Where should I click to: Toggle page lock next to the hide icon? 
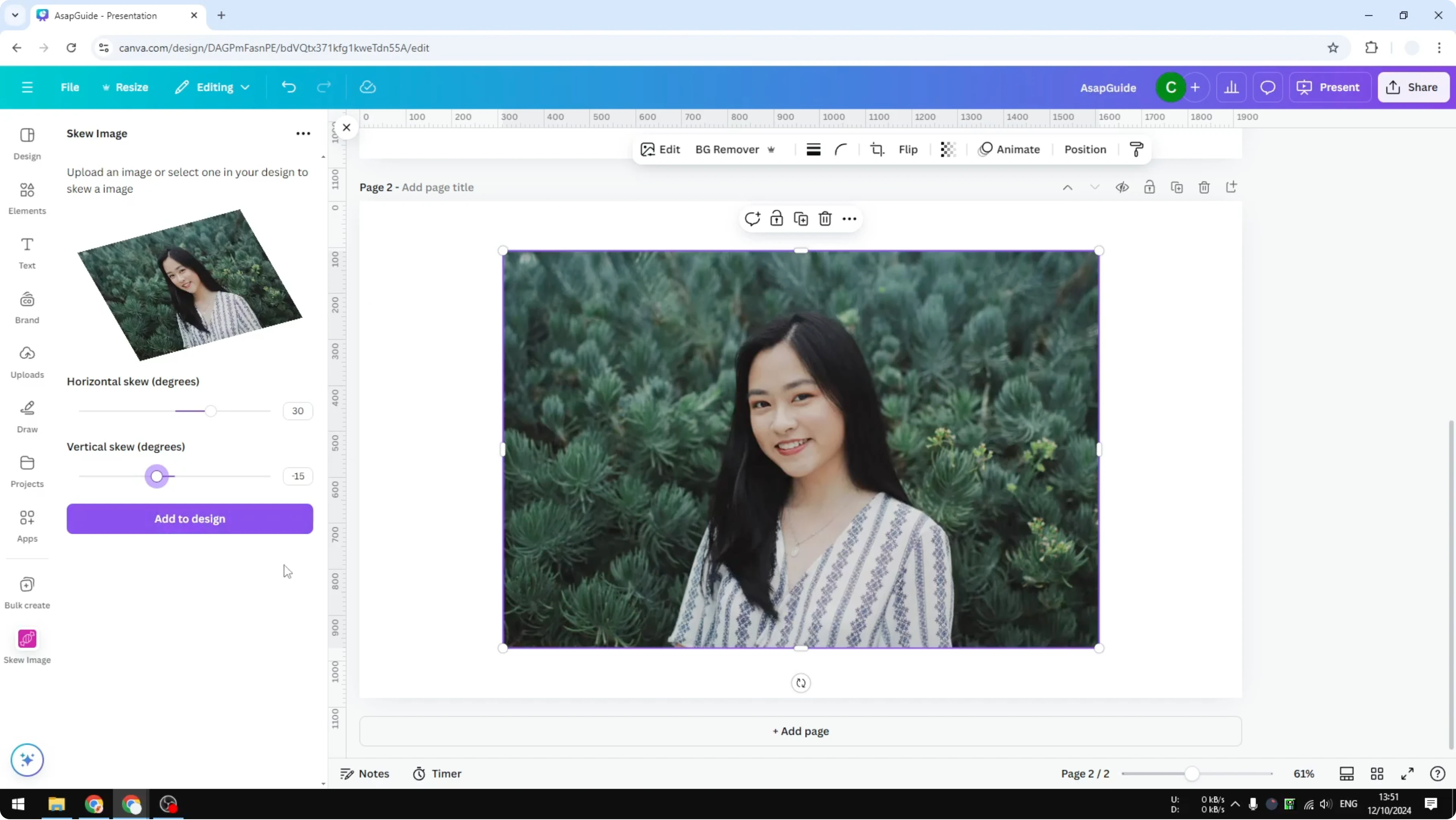click(1149, 187)
